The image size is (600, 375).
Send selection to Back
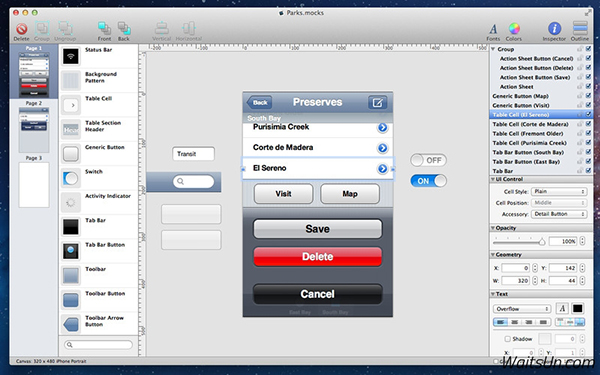click(x=124, y=29)
